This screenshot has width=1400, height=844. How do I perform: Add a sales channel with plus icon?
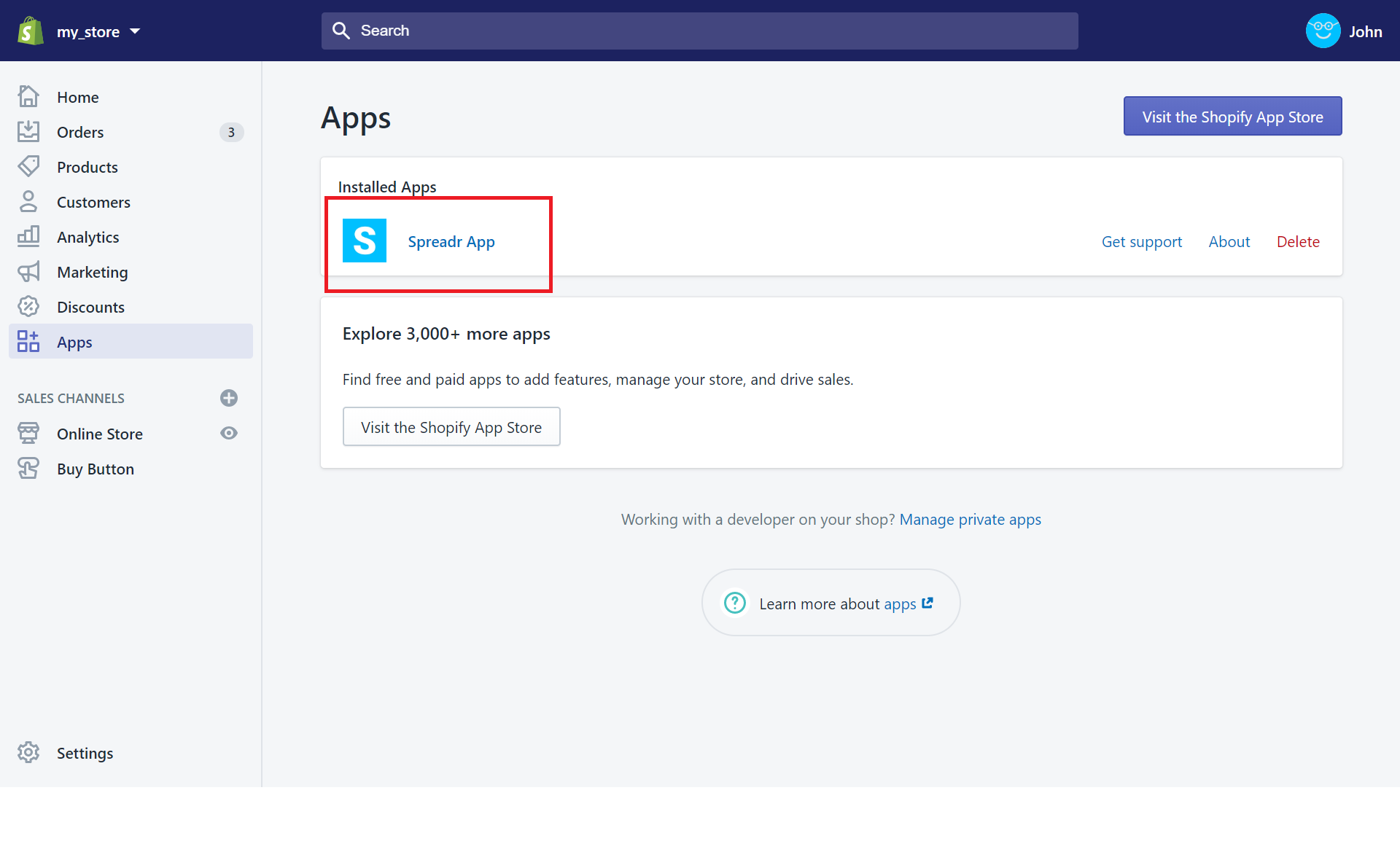pyautogui.click(x=229, y=398)
